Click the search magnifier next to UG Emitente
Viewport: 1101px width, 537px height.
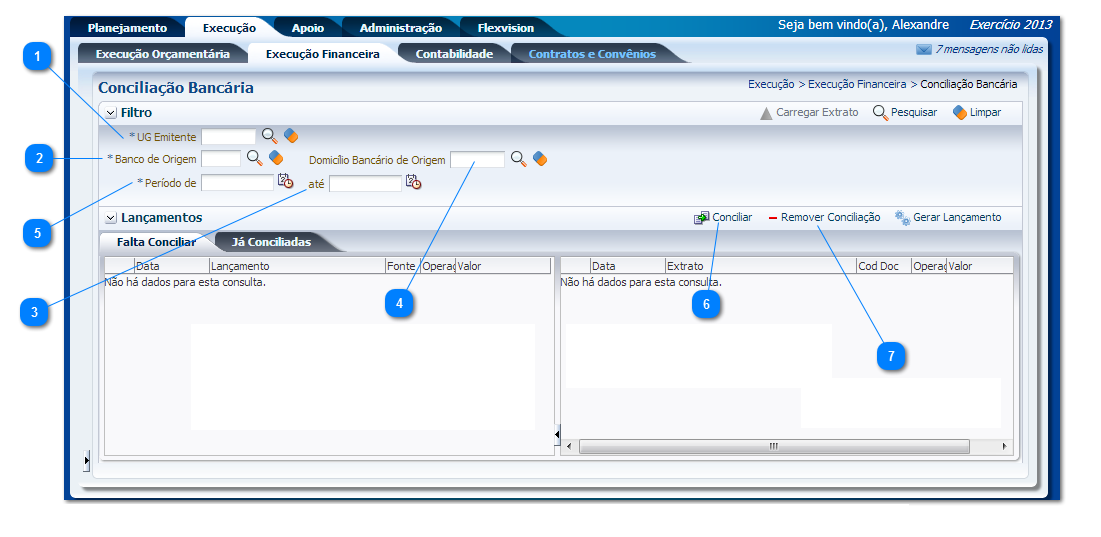point(269,136)
